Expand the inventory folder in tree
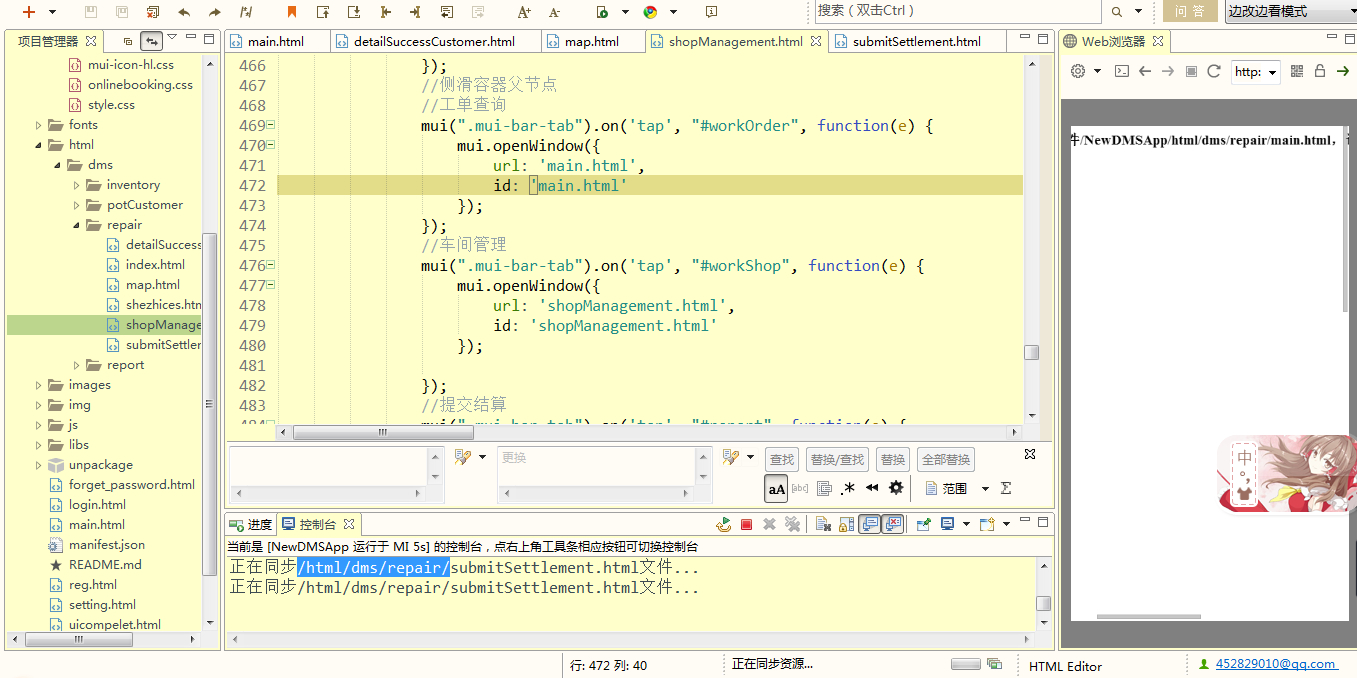This screenshot has height=678, width=1357. [76, 185]
